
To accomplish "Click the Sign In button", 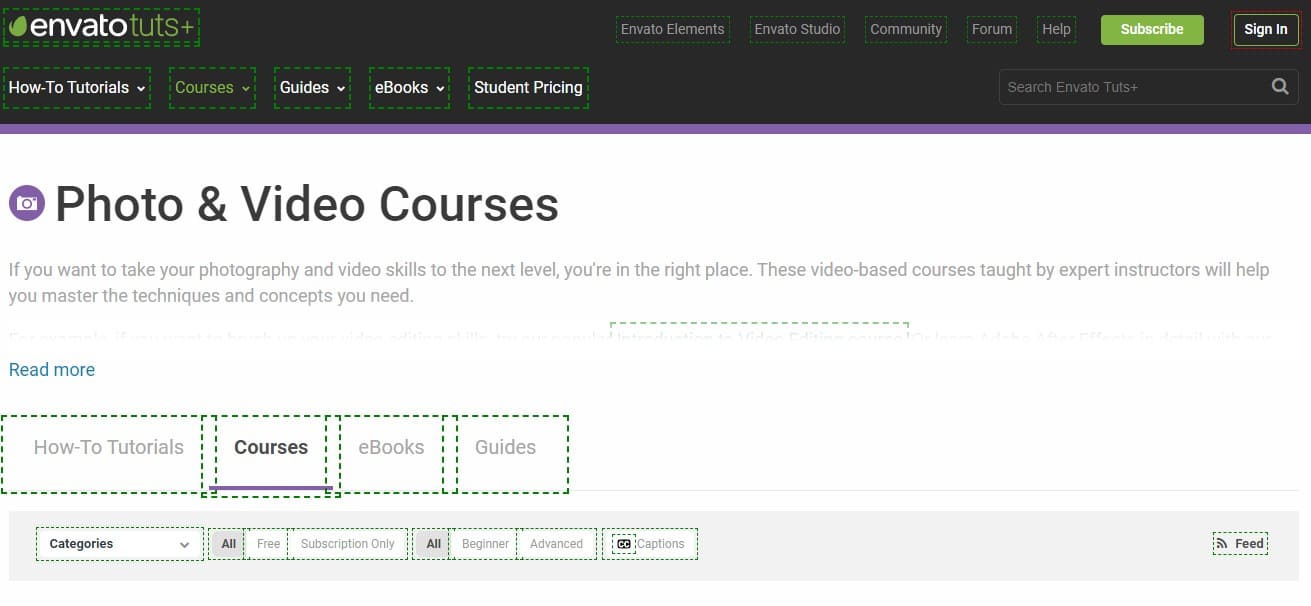I will [x=1266, y=30].
